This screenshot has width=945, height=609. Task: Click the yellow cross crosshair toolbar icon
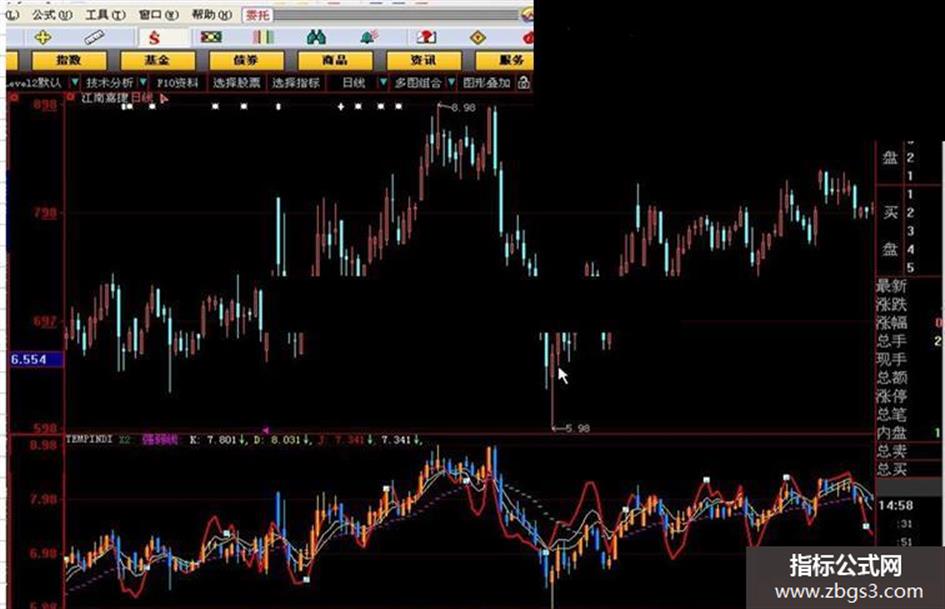(x=43, y=38)
